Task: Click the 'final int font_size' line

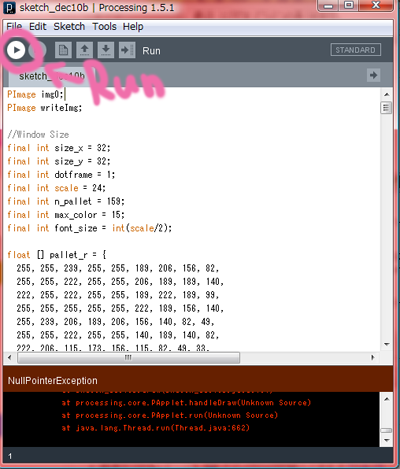Action: [90, 228]
